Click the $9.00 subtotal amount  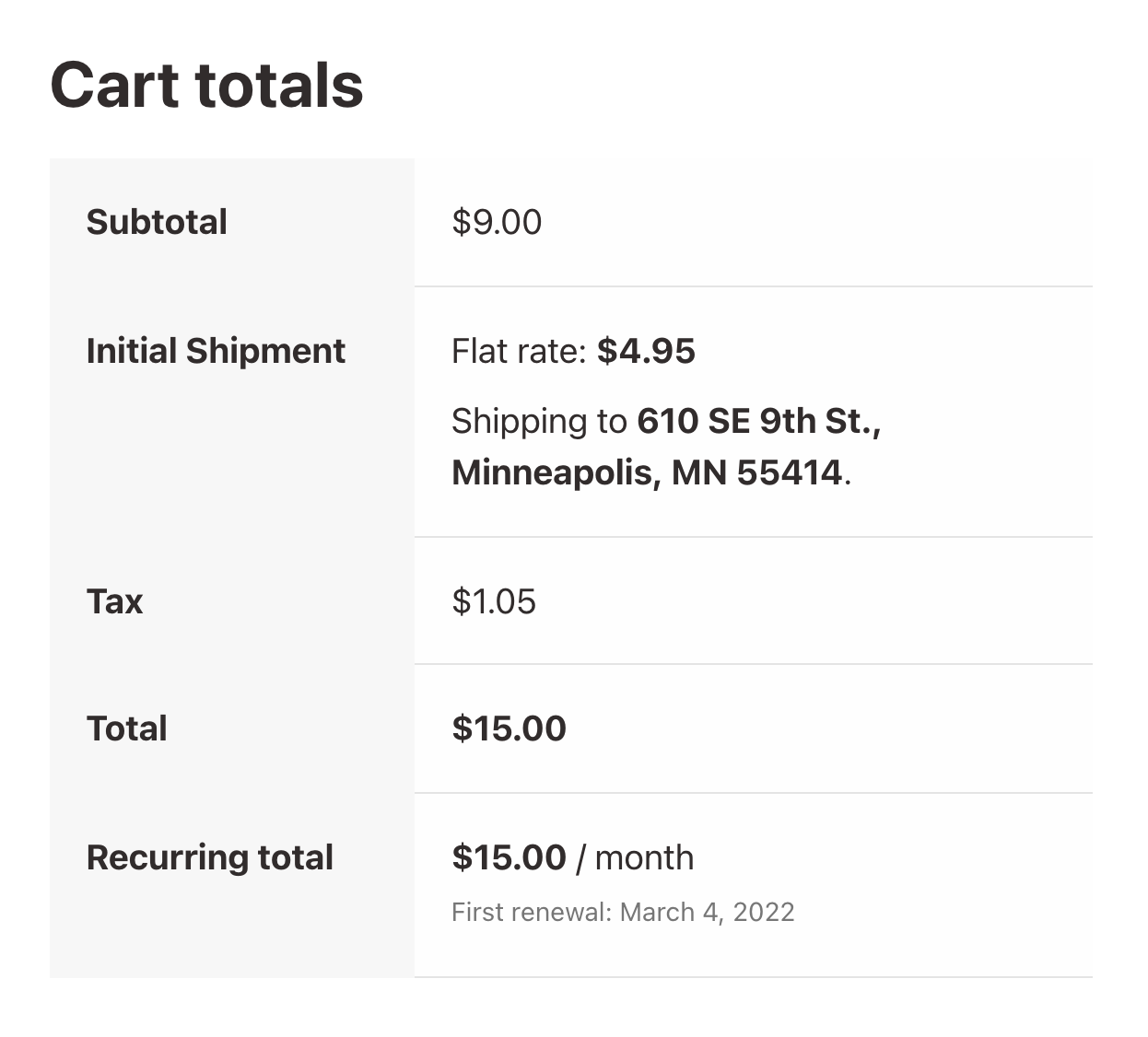tap(497, 222)
